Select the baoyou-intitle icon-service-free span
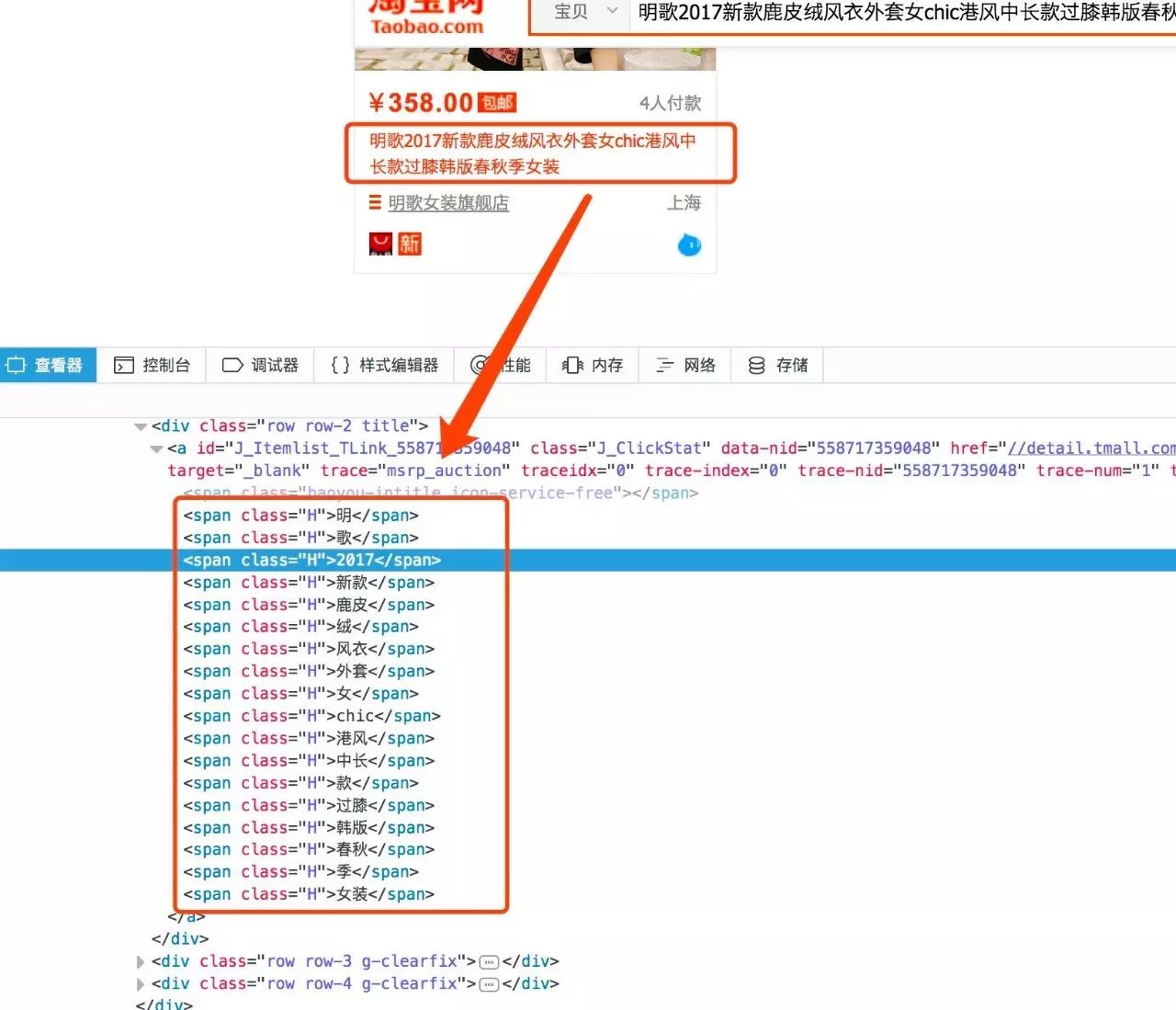The height and width of the screenshot is (1010, 1176). click(x=441, y=494)
